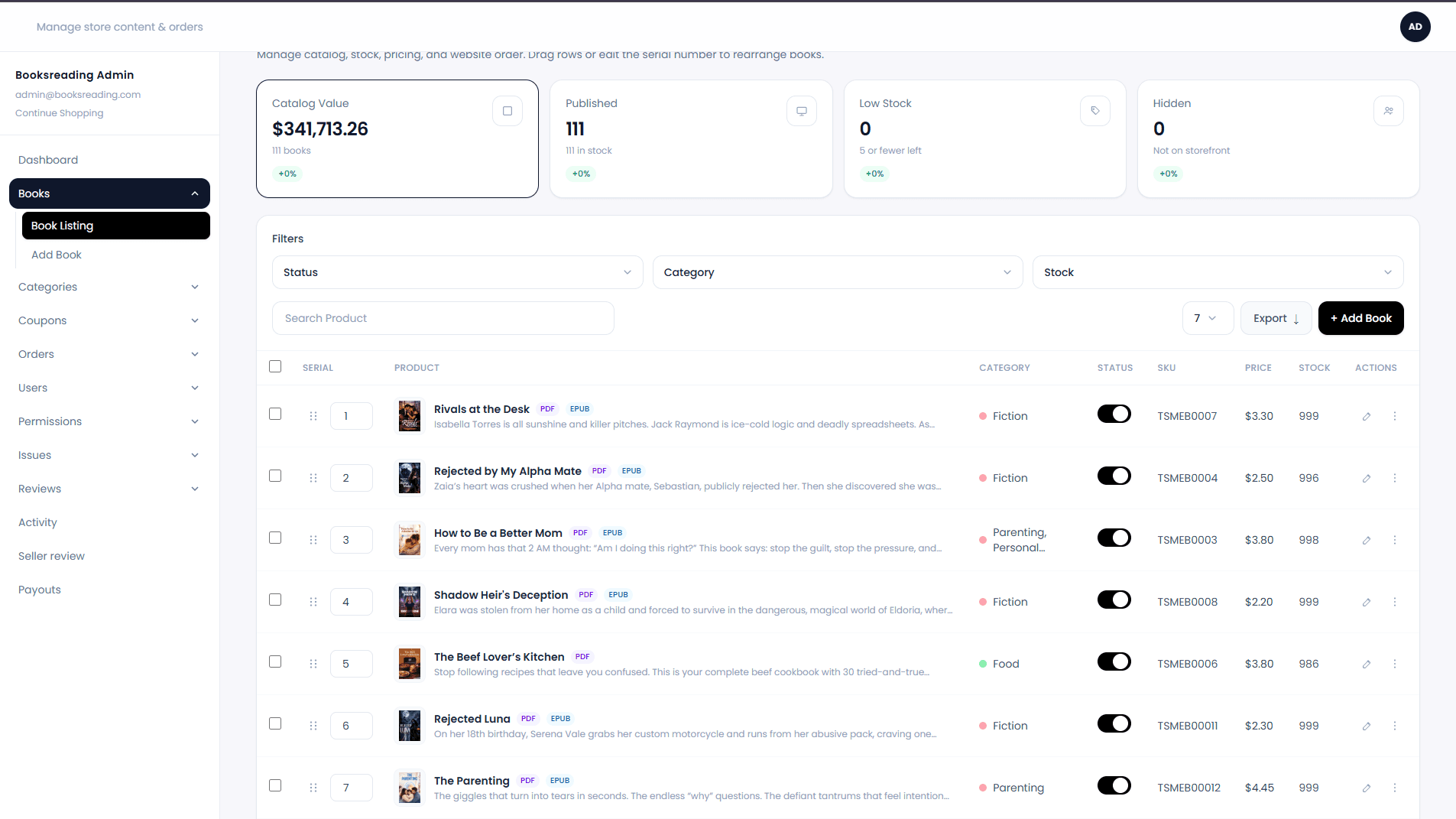Open Payouts in the sidebar
This screenshot has height=819, width=1456.
point(40,590)
